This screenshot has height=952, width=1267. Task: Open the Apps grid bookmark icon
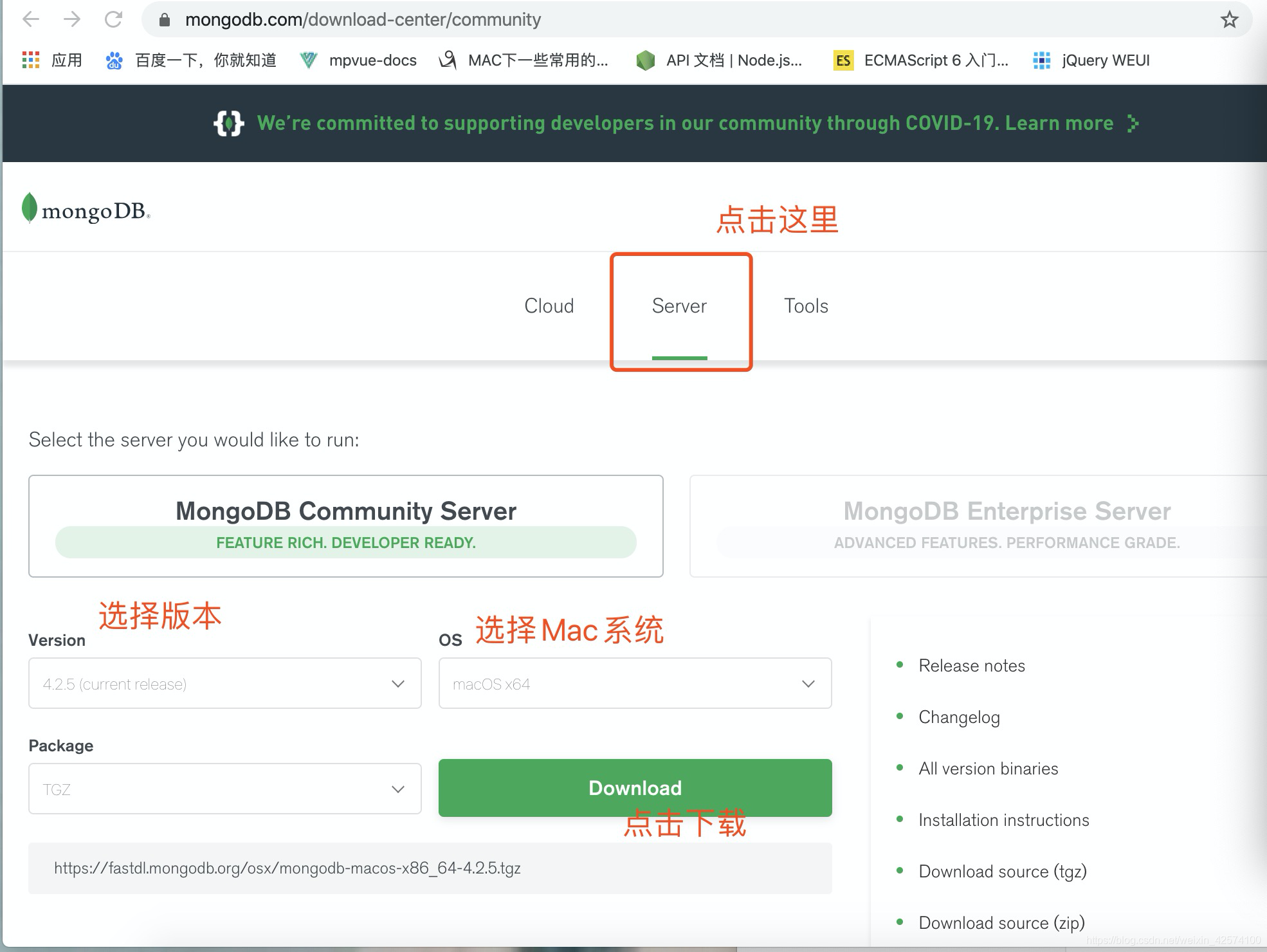[30, 60]
